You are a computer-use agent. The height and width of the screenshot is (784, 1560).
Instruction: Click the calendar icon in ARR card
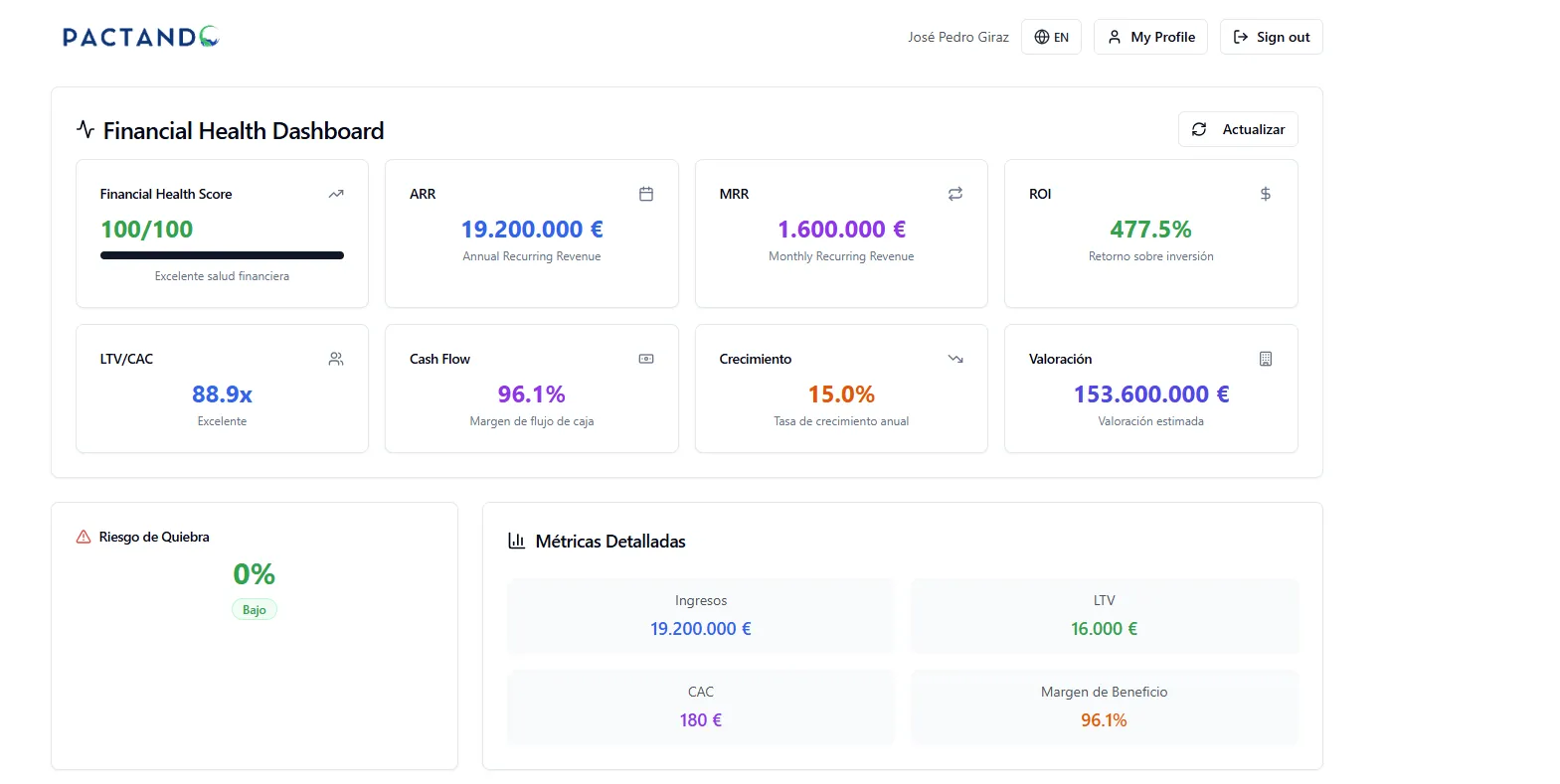point(645,194)
